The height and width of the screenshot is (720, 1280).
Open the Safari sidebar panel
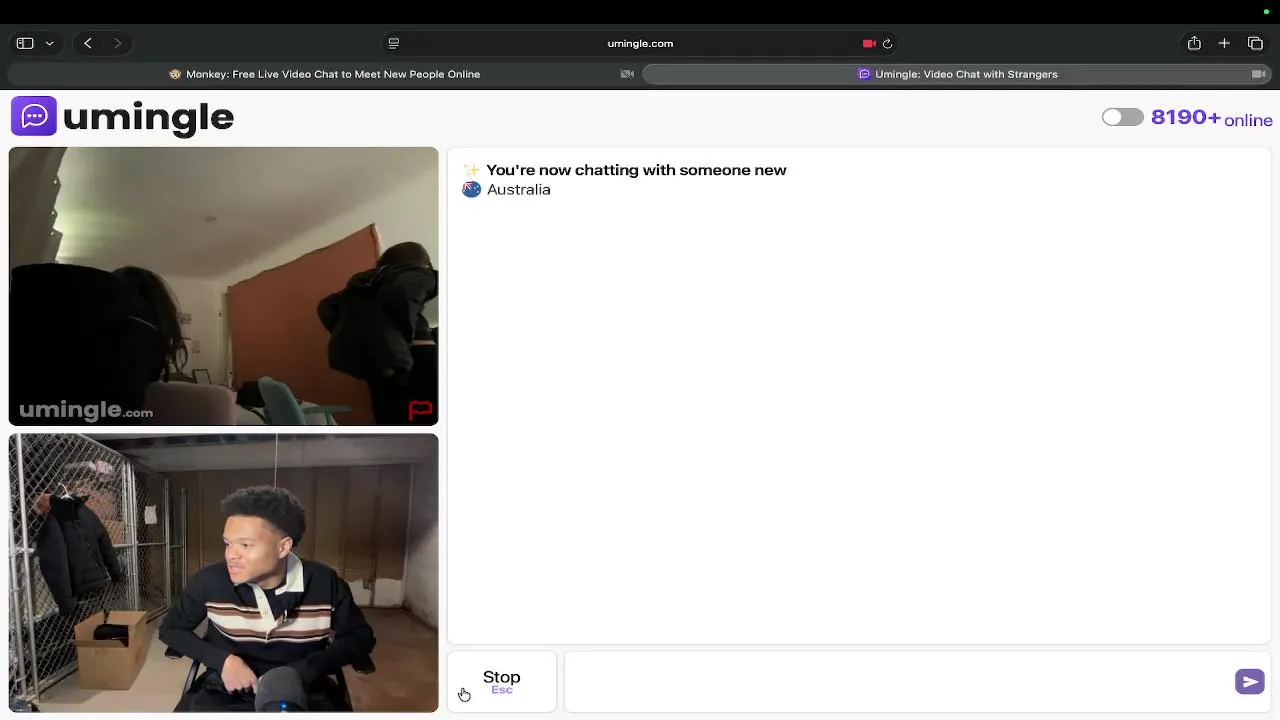(25, 43)
